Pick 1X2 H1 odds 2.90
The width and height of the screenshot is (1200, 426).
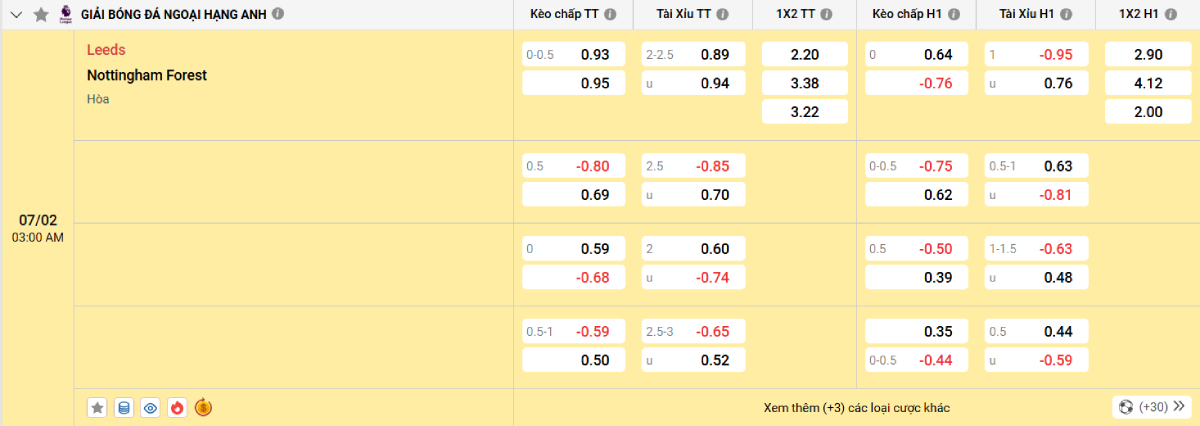(1147, 55)
